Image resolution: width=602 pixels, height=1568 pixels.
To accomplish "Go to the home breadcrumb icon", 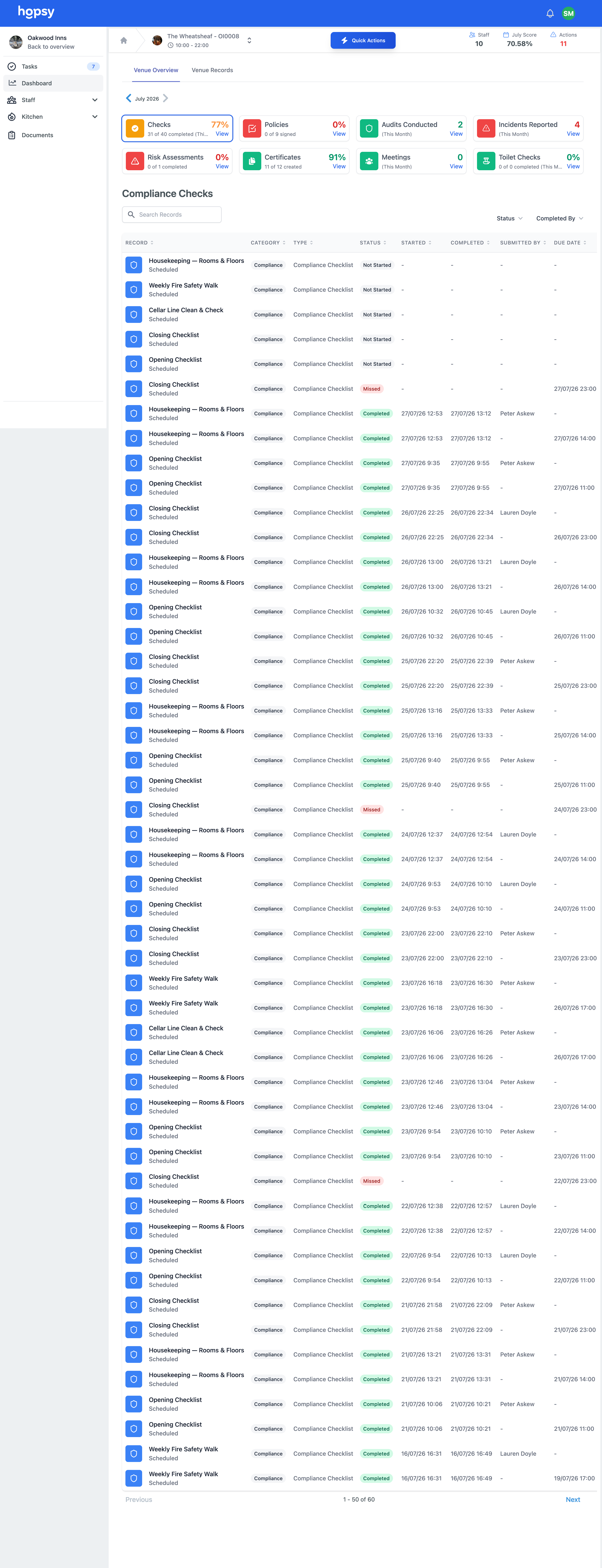I will 124,41.
